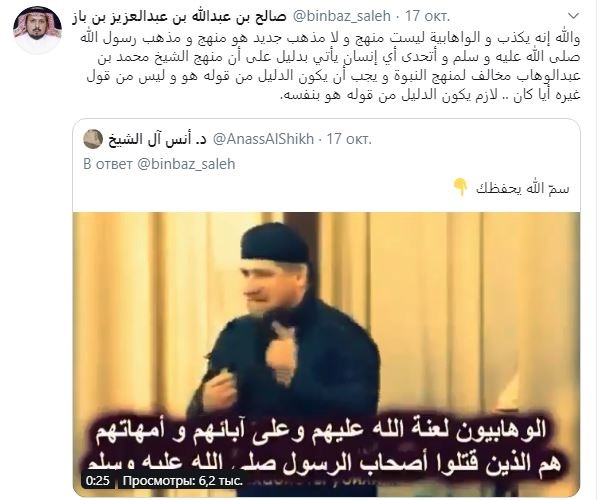The width and height of the screenshot is (598, 500).
Task: Click the Просмотры 6,2 тыс. view counter
Action: point(183,481)
